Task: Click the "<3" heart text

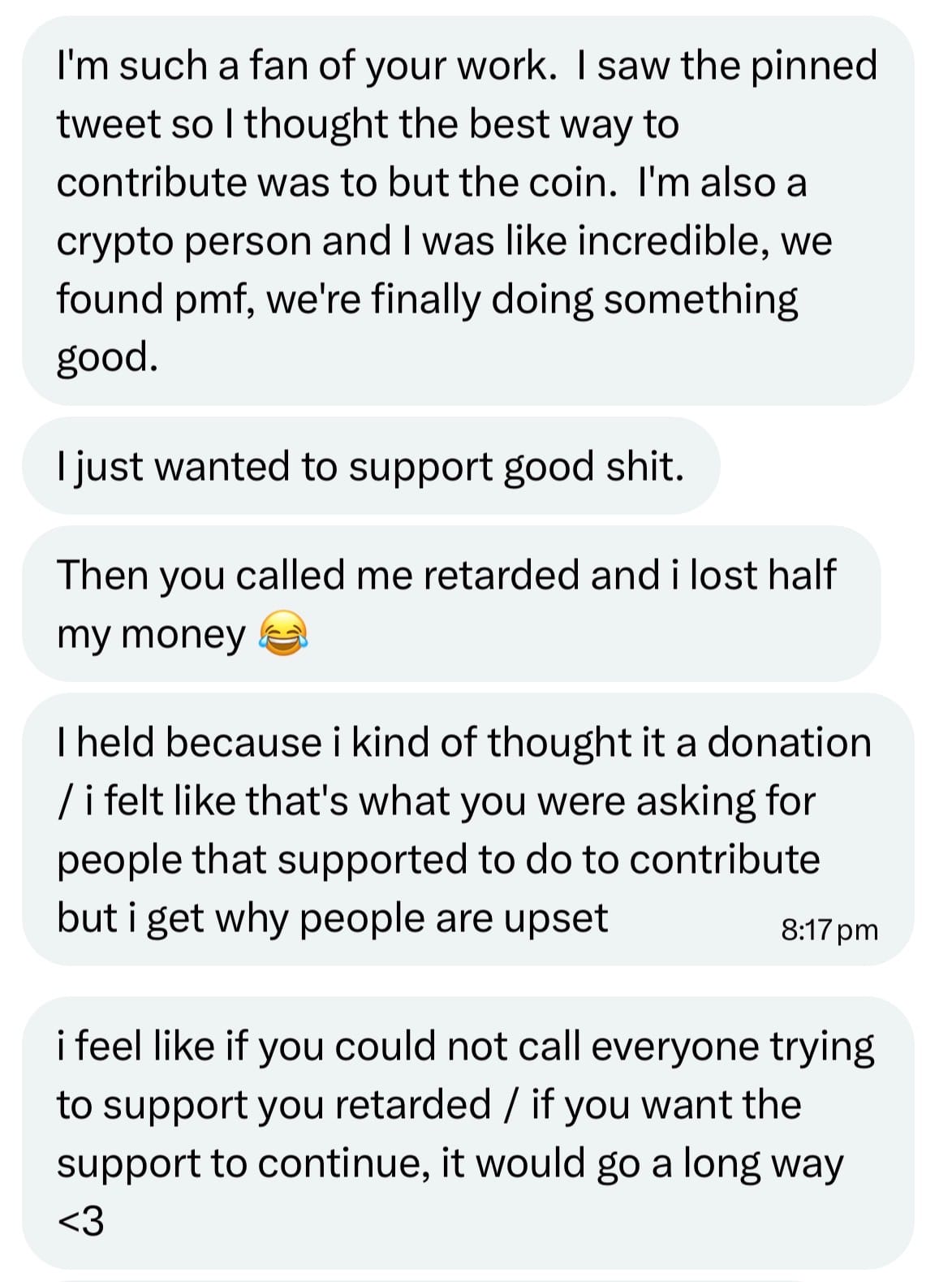Action: (x=80, y=1221)
